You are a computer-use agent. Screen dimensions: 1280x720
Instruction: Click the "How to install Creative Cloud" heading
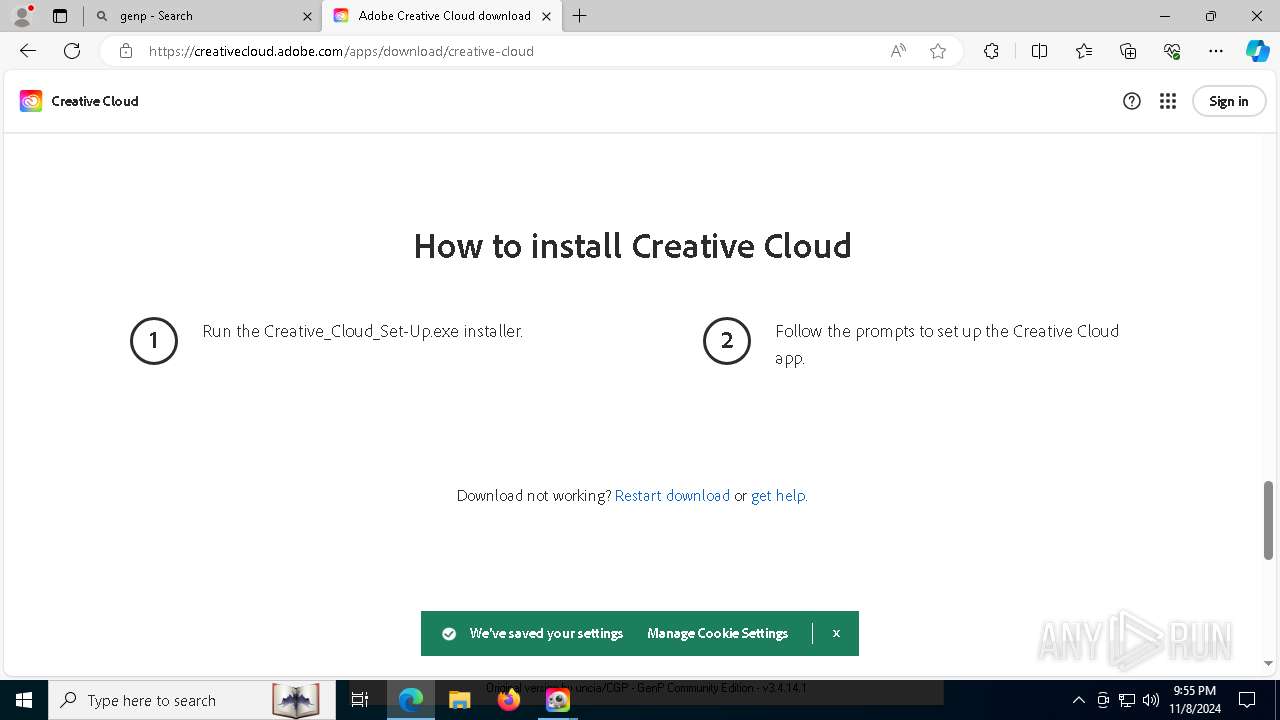coord(632,246)
